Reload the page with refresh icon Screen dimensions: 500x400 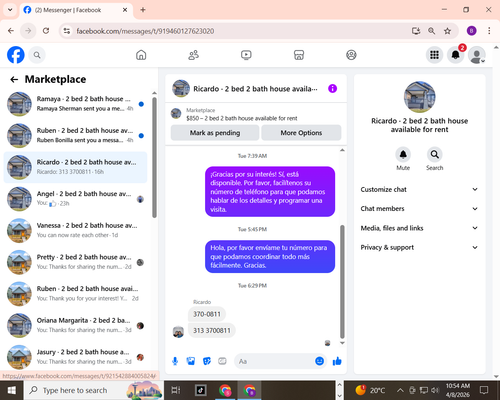[x=46, y=31]
